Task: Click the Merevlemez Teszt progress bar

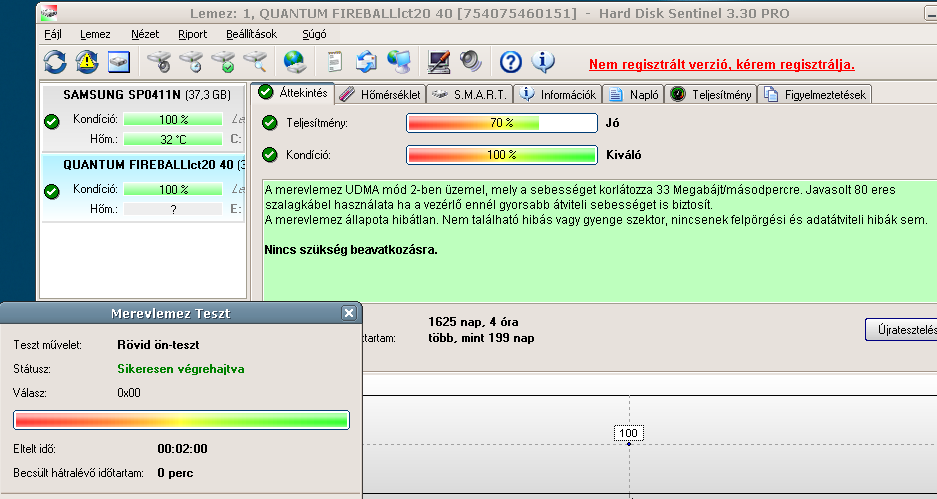Action: tap(181, 420)
